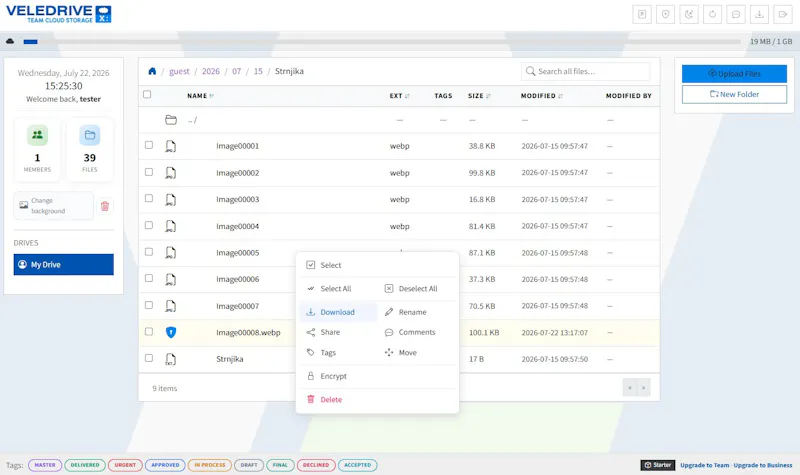
Task: Click the file icon of Image00007
Action: 170,306
